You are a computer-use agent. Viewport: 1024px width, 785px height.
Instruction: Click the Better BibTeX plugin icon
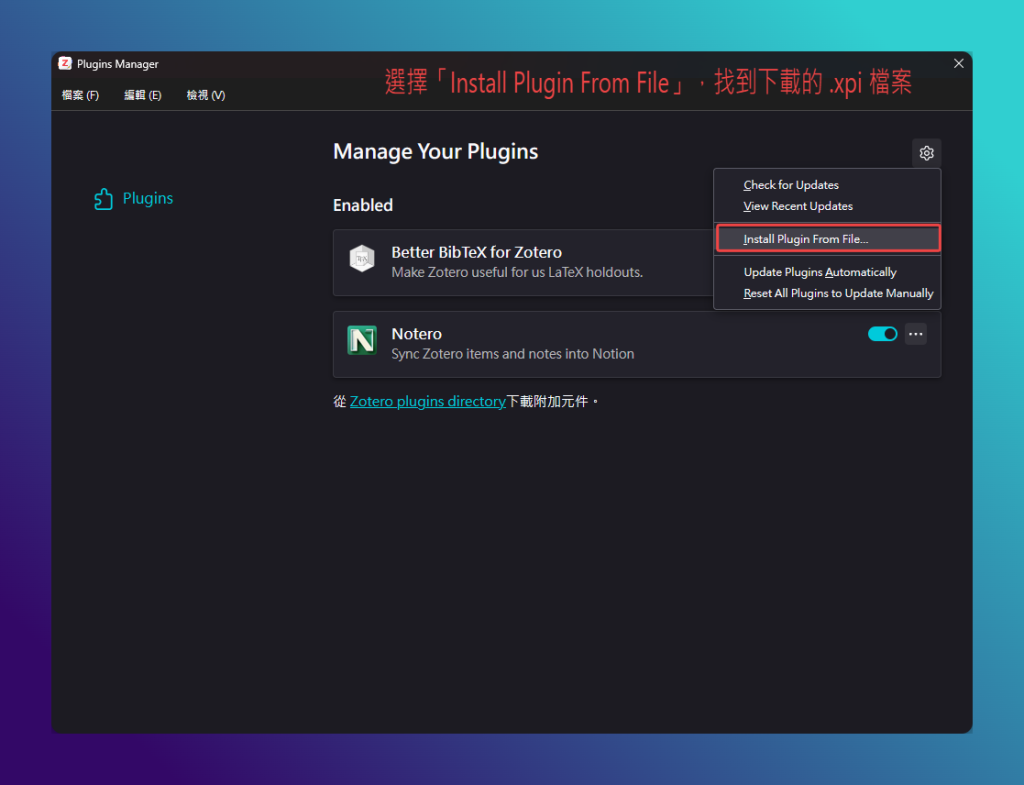[362, 259]
